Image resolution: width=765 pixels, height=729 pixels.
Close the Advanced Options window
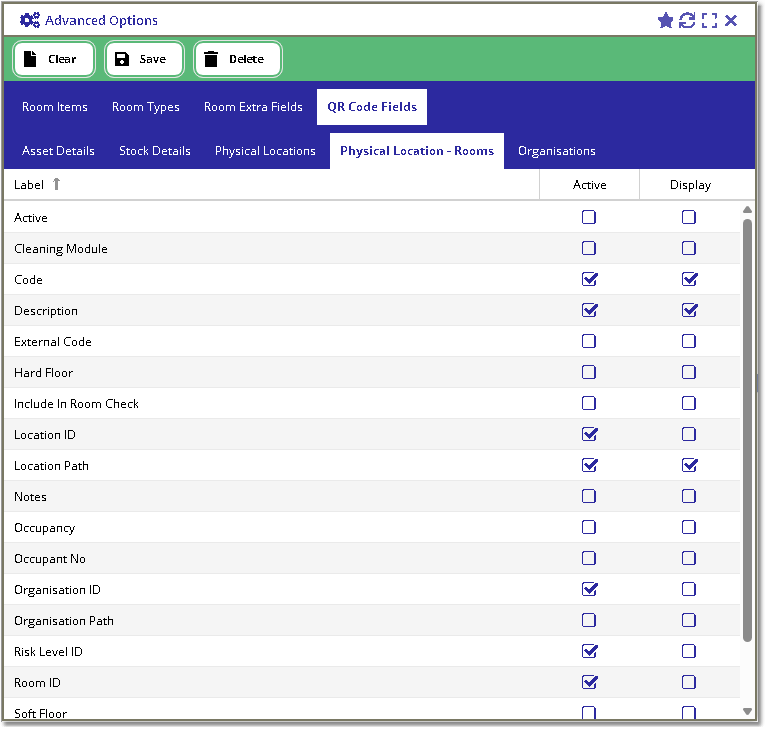732,20
